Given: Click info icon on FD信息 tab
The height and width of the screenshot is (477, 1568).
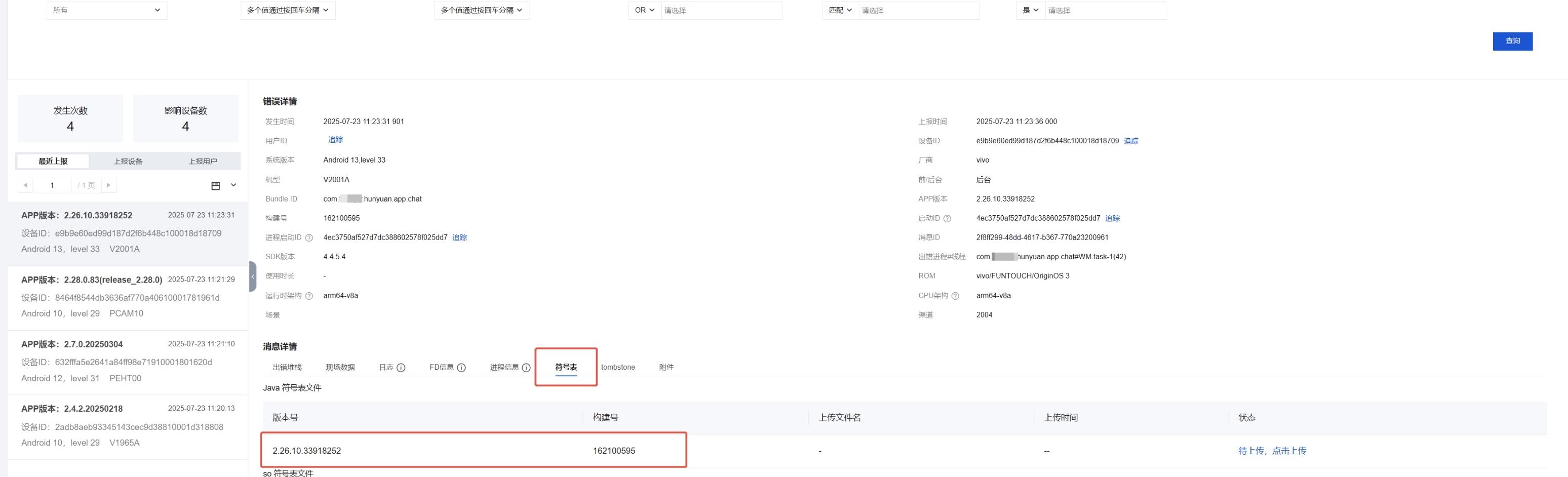Looking at the screenshot, I should tap(461, 368).
